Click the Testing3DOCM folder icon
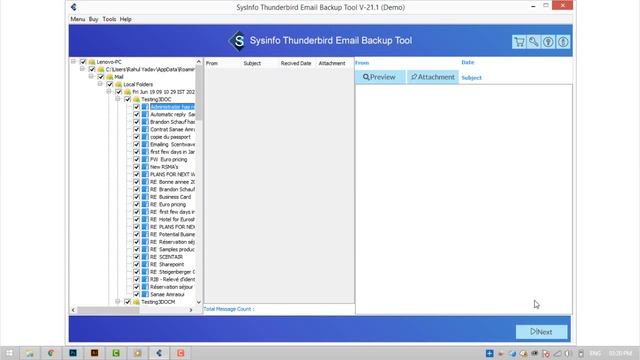This screenshot has width=640, height=360. click(x=136, y=302)
